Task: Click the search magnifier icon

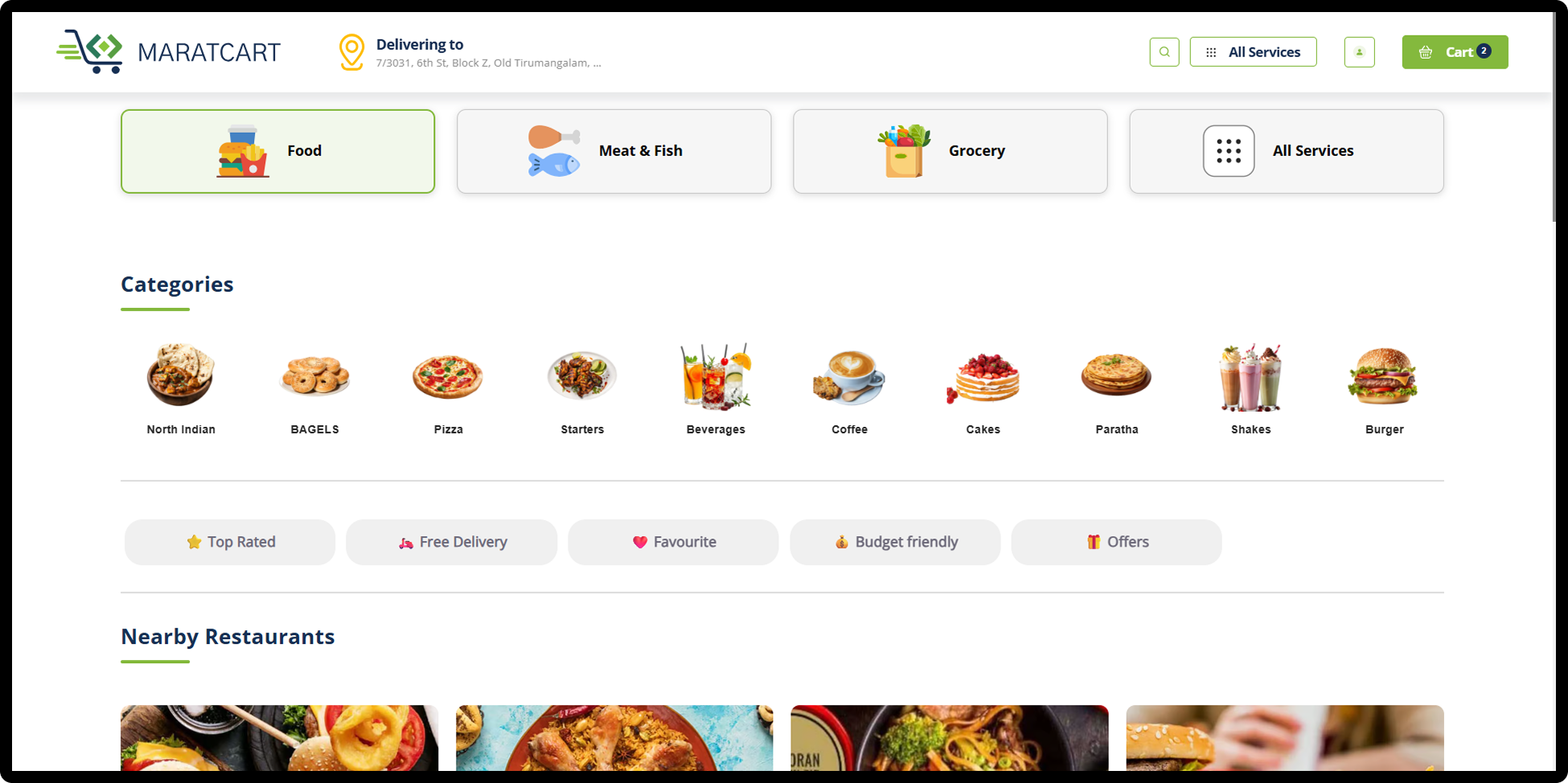Action: point(1164,52)
